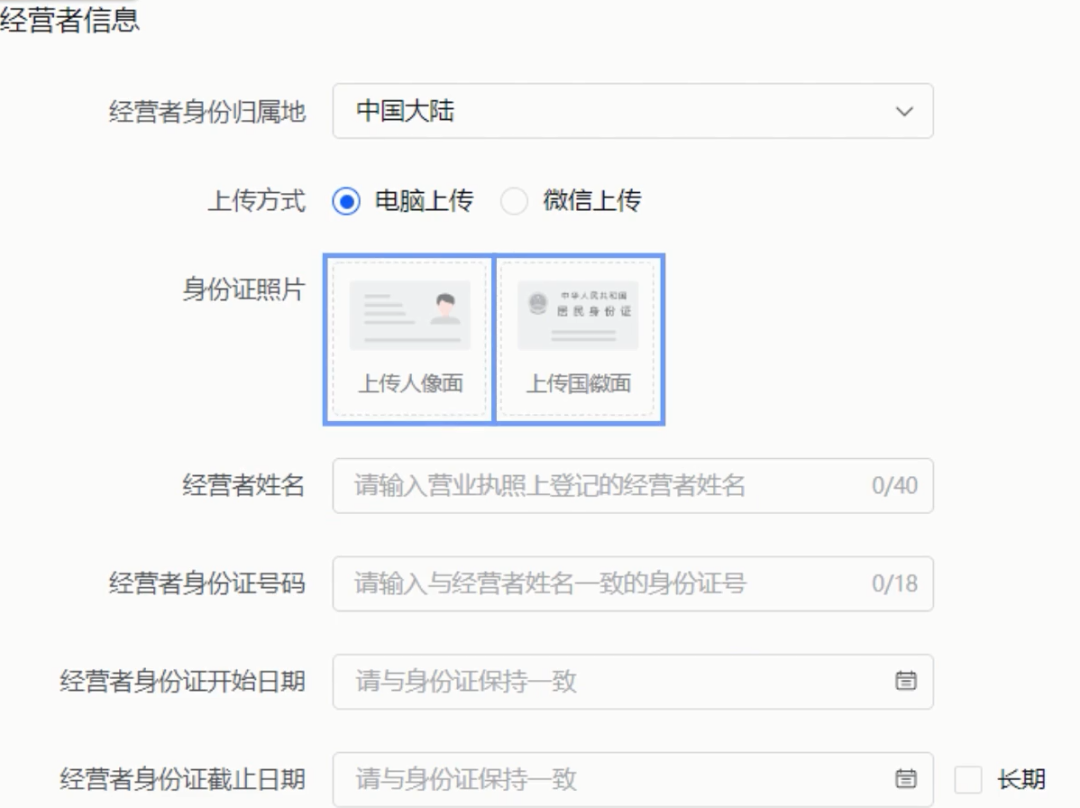This screenshot has height=808, width=1080.
Task: Select the 电脑上传 radio button
Action: [x=346, y=201]
